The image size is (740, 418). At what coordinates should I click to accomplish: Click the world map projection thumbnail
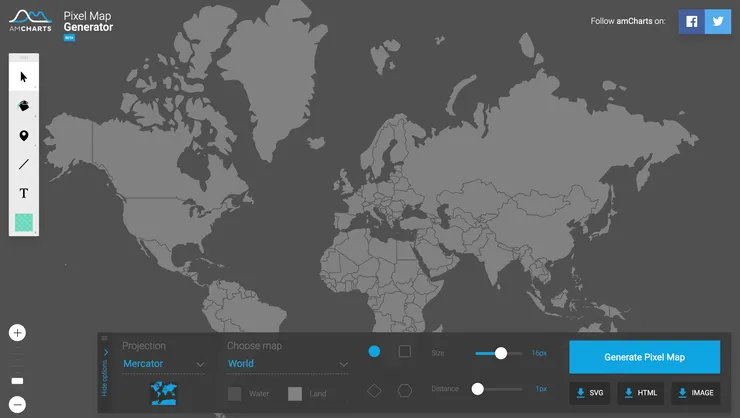(164, 393)
